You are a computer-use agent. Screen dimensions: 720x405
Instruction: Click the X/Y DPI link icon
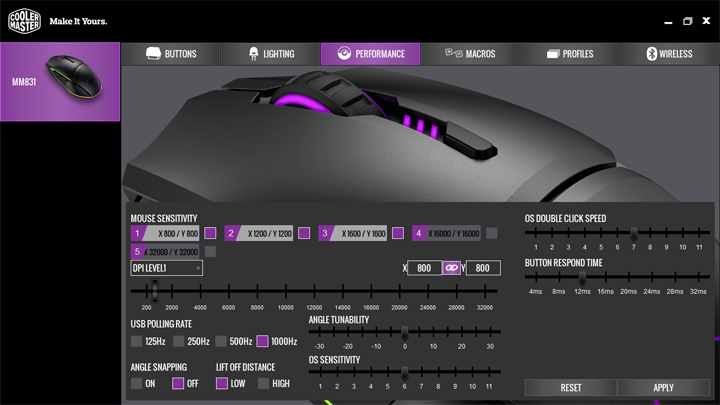452,268
